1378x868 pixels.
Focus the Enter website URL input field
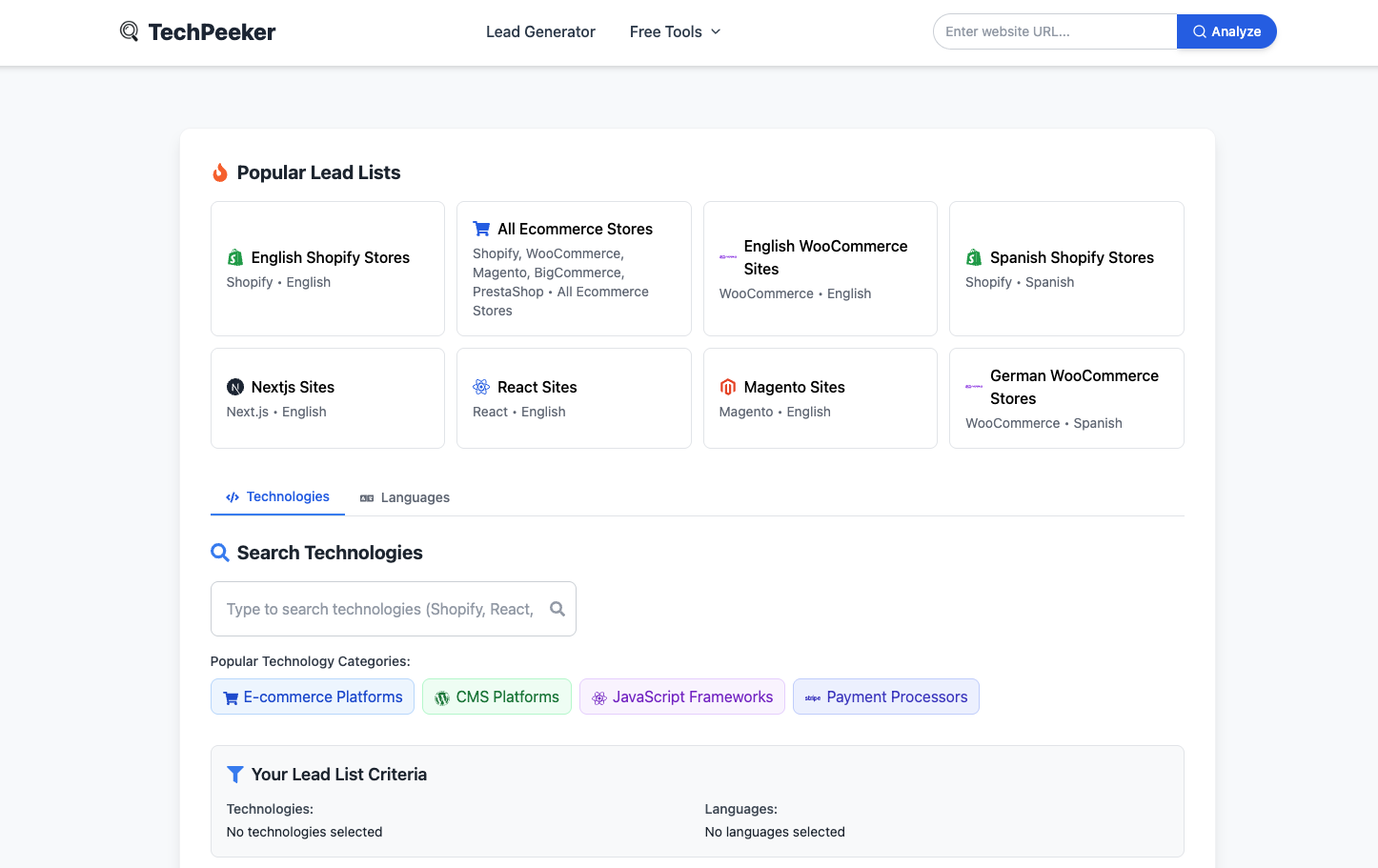click(1054, 31)
